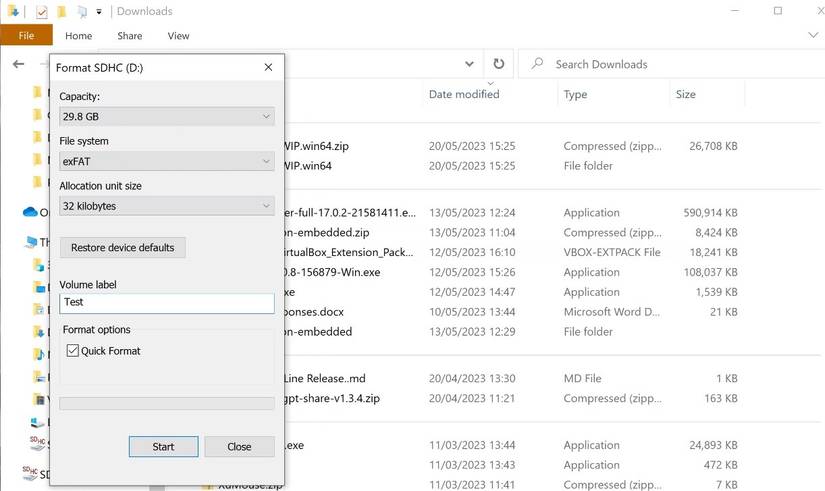Click the date 12/05/2023 16:10
The width and height of the screenshot is (825, 491).
(x=472, y=252)
